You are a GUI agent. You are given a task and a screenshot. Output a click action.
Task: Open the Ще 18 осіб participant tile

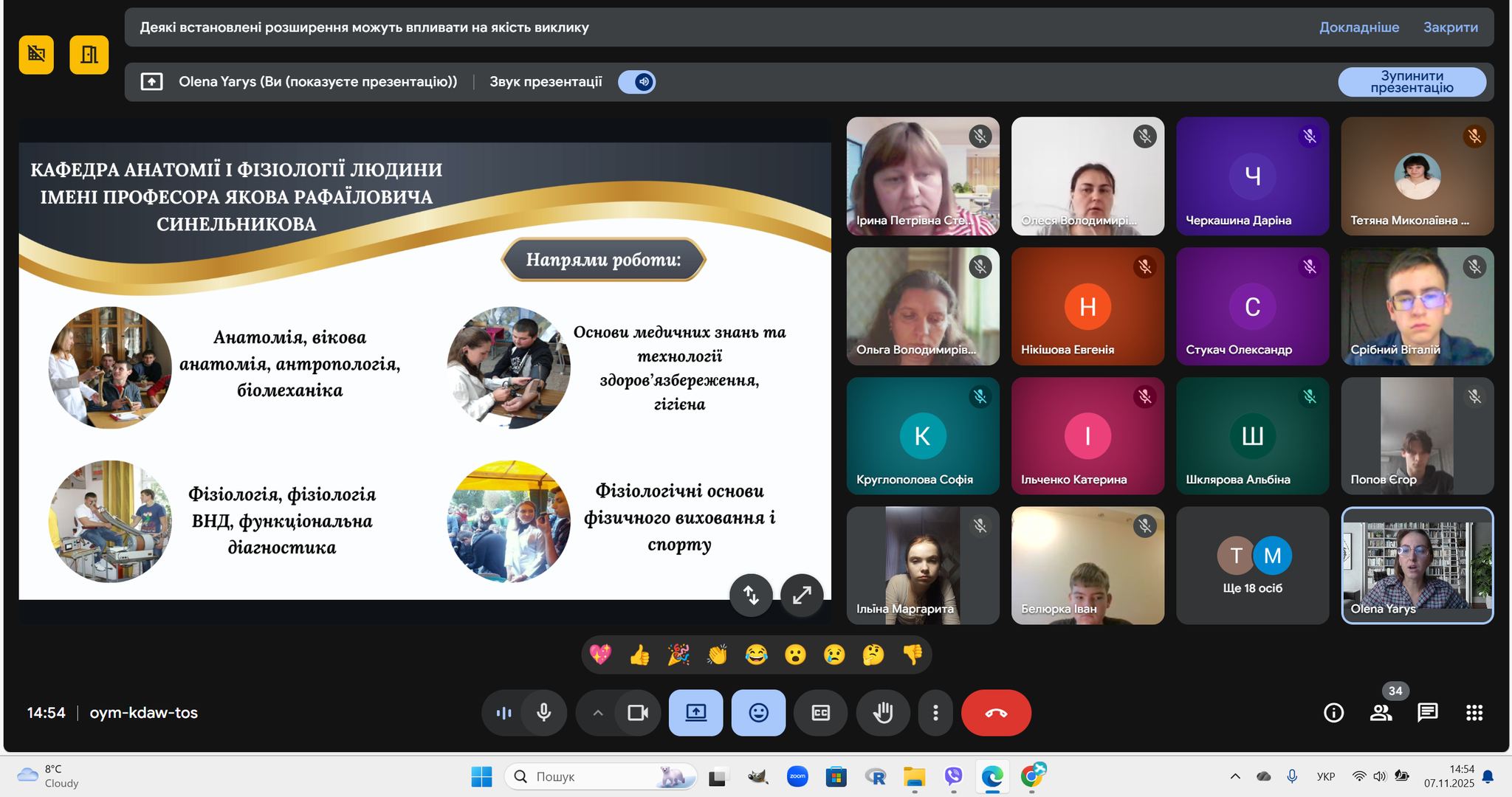click(1252, 566)
